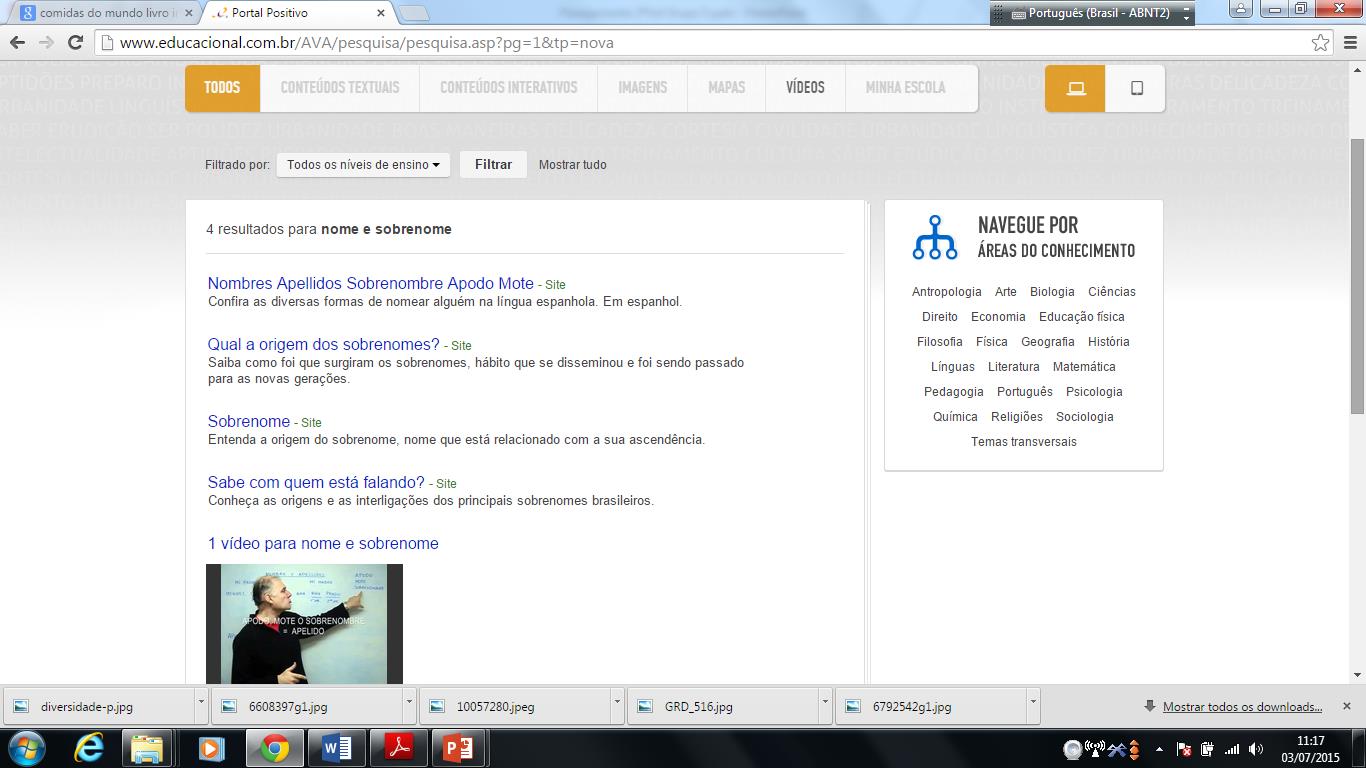
Task: Play the Apodo Mote Sobrenombre video thumbnail
Action: (304, 624)
